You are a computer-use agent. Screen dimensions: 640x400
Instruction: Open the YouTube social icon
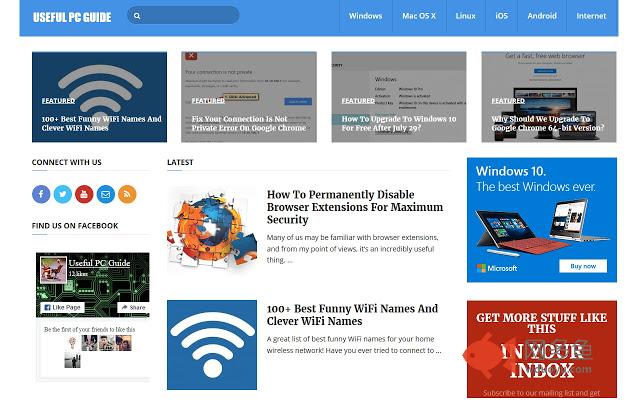pos(84,194)
